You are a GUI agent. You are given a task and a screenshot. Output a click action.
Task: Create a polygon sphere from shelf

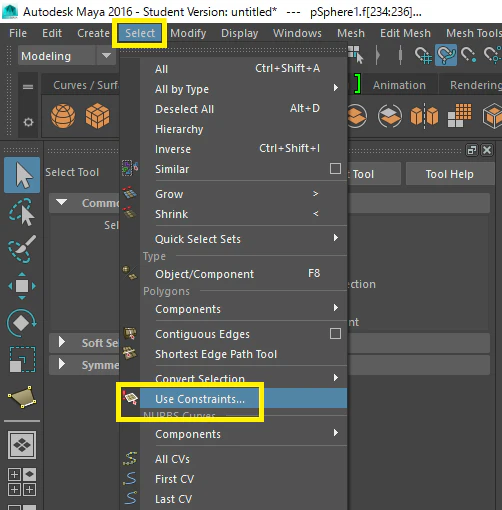(63, 116)
